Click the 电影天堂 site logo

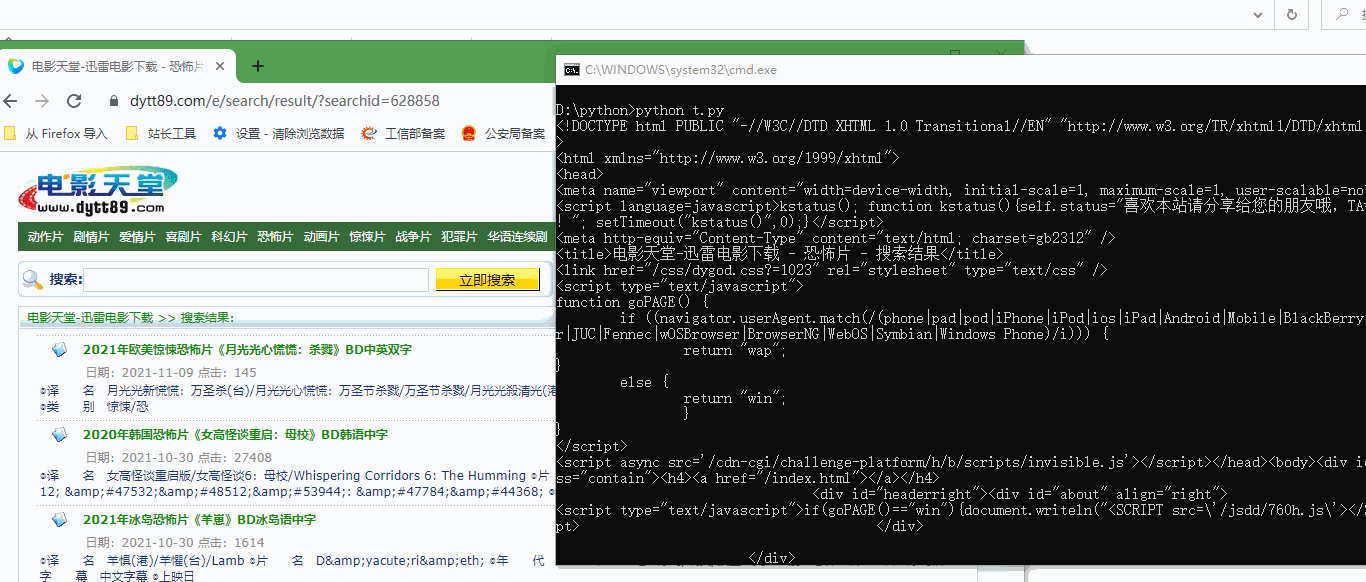click(98, 190)
